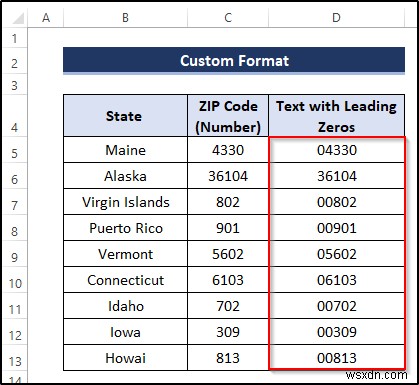Select row 8 header
Screen dimensions: 419x385
click(x=15, y=228)
